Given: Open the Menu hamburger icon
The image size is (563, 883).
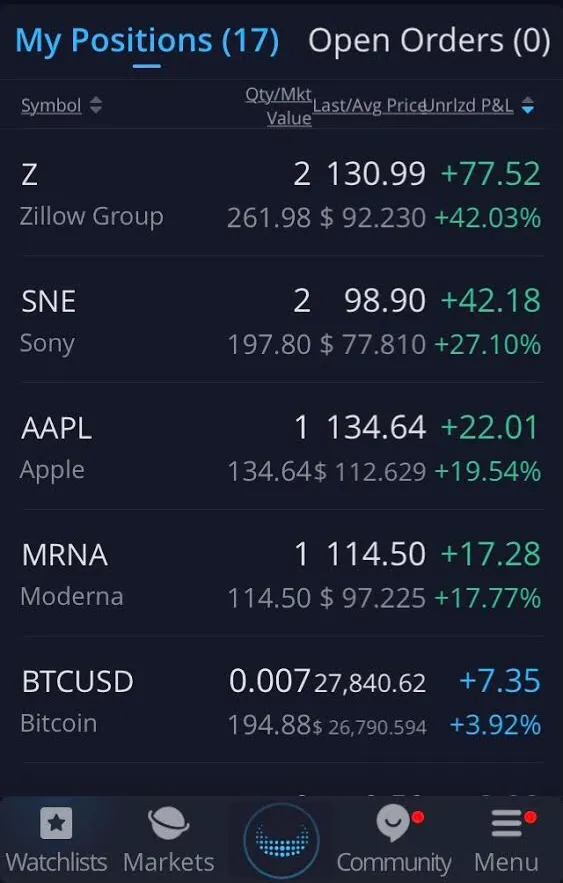Looking at the screenshot, I should (x=507, y=823).
